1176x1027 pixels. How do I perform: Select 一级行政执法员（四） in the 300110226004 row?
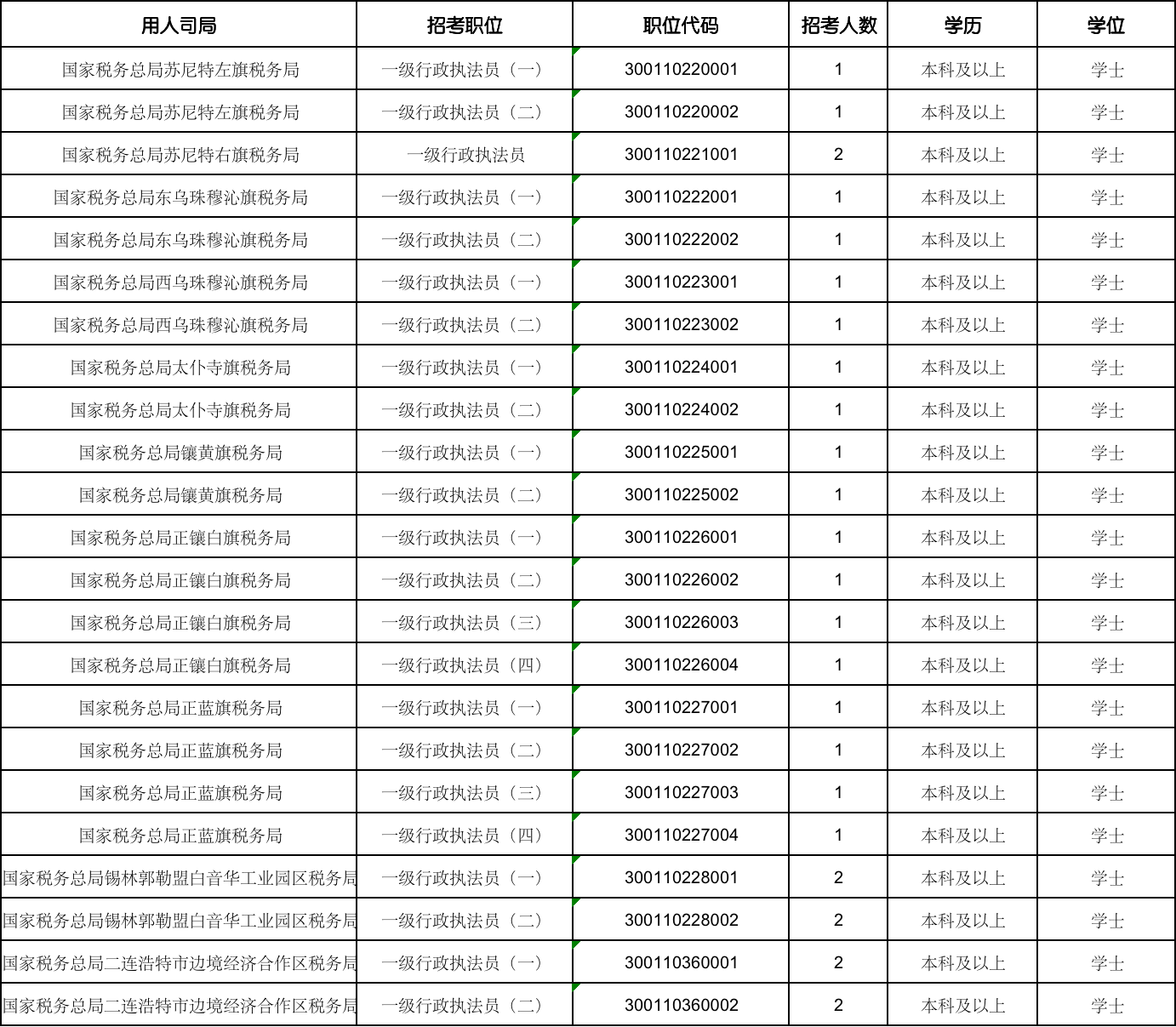point(465,665)
